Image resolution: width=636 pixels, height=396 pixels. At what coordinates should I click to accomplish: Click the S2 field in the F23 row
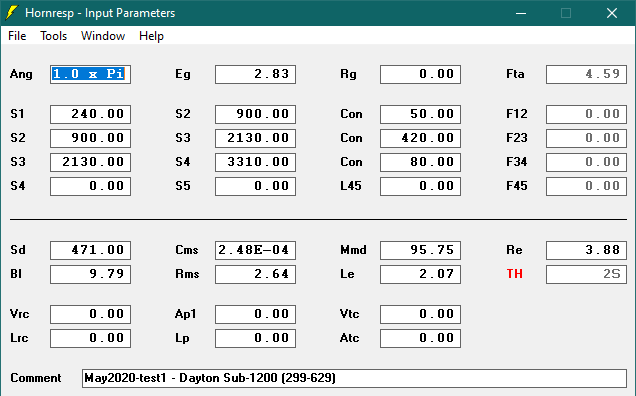coord(90,138)
